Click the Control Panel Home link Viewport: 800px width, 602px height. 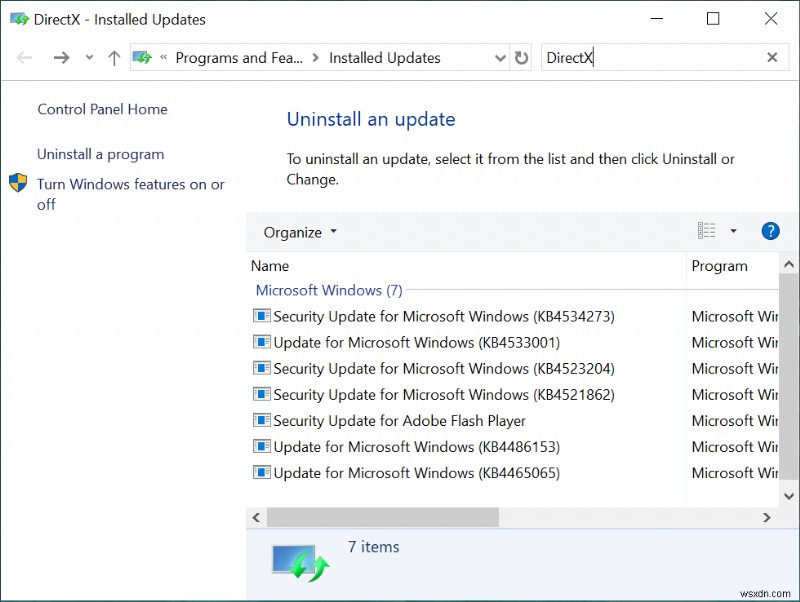[102, 109]
